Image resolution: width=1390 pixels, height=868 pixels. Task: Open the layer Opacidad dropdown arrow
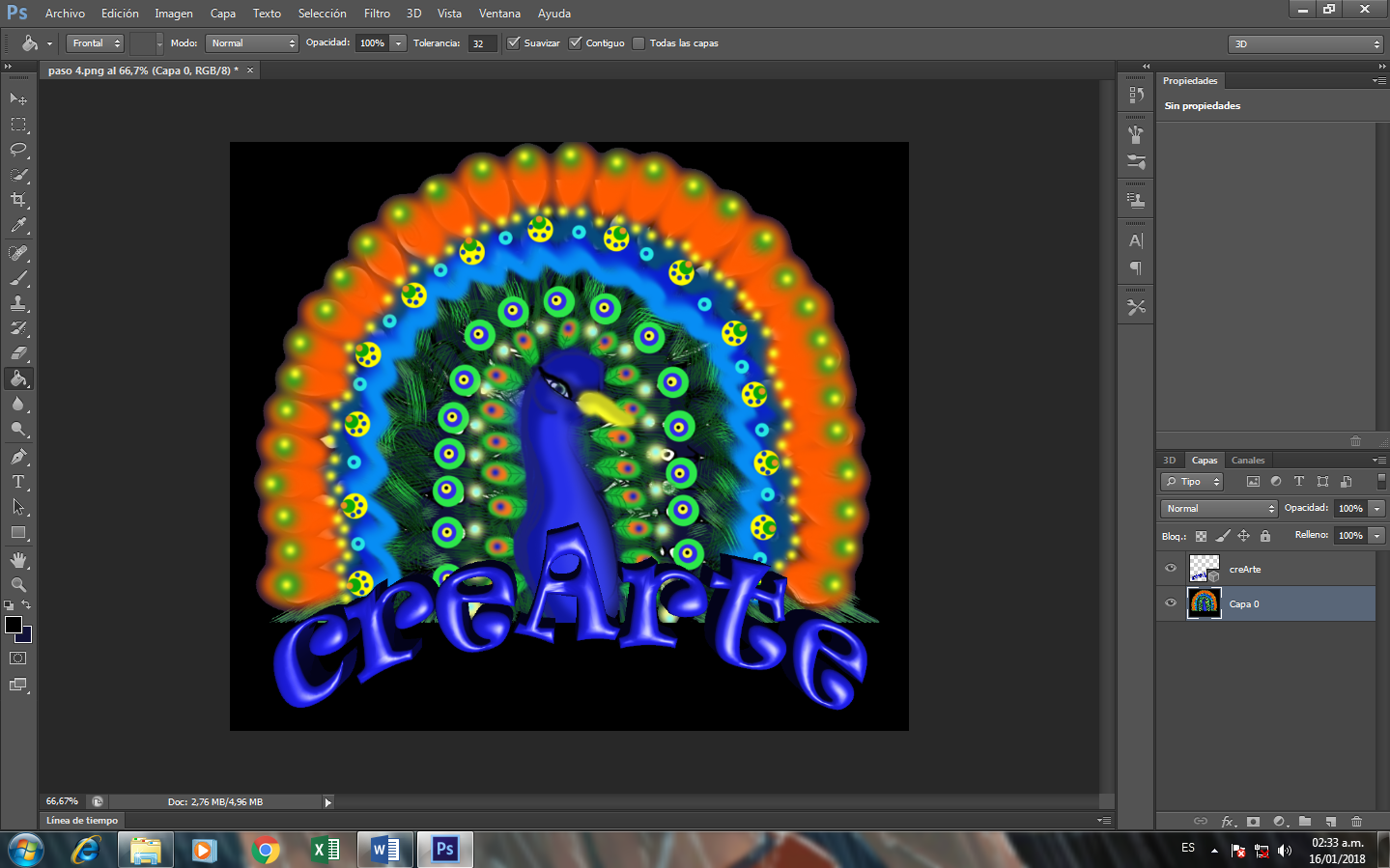click(x=1377, y=508)
